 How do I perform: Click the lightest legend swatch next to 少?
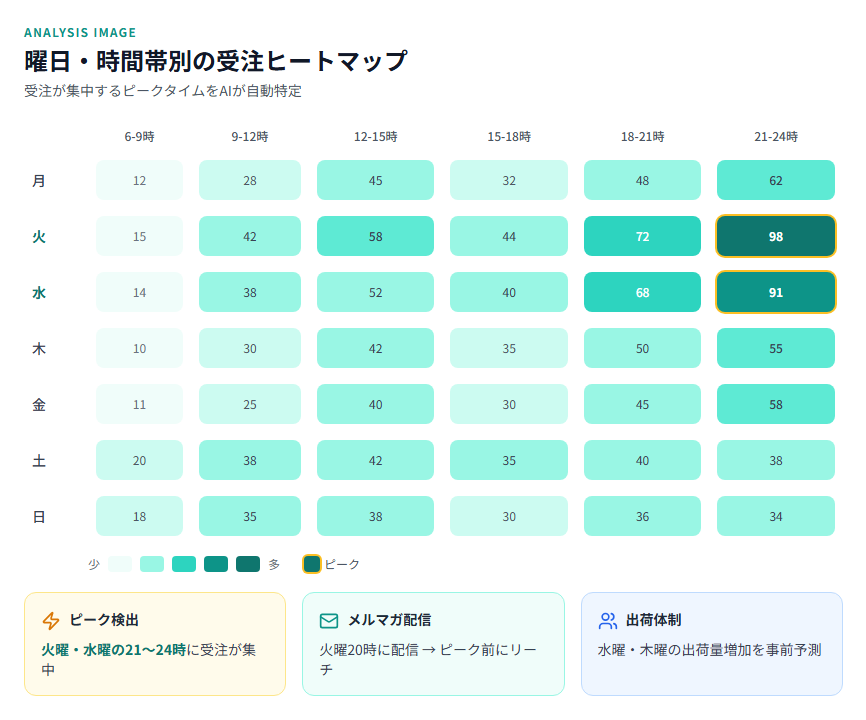120,564
